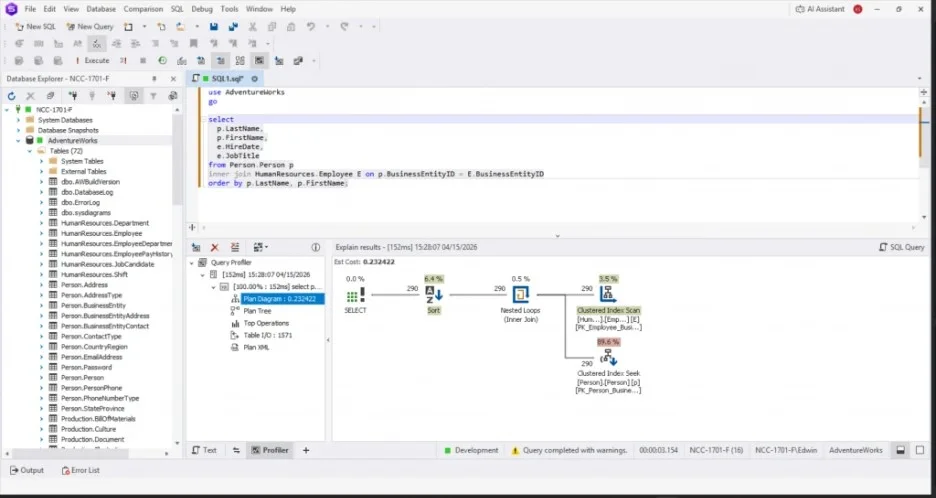
Task: Refresh the Database Explorer
Action: [x=11, y=96]
